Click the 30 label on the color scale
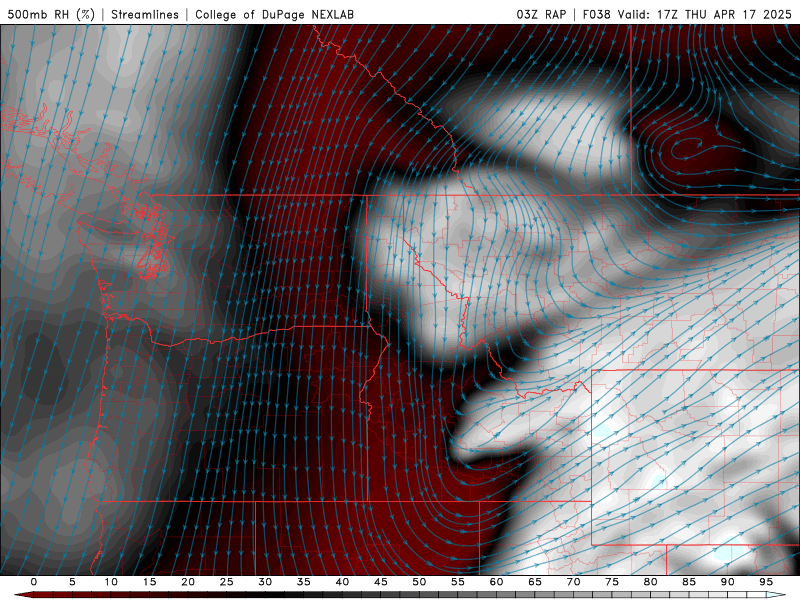 265,582
